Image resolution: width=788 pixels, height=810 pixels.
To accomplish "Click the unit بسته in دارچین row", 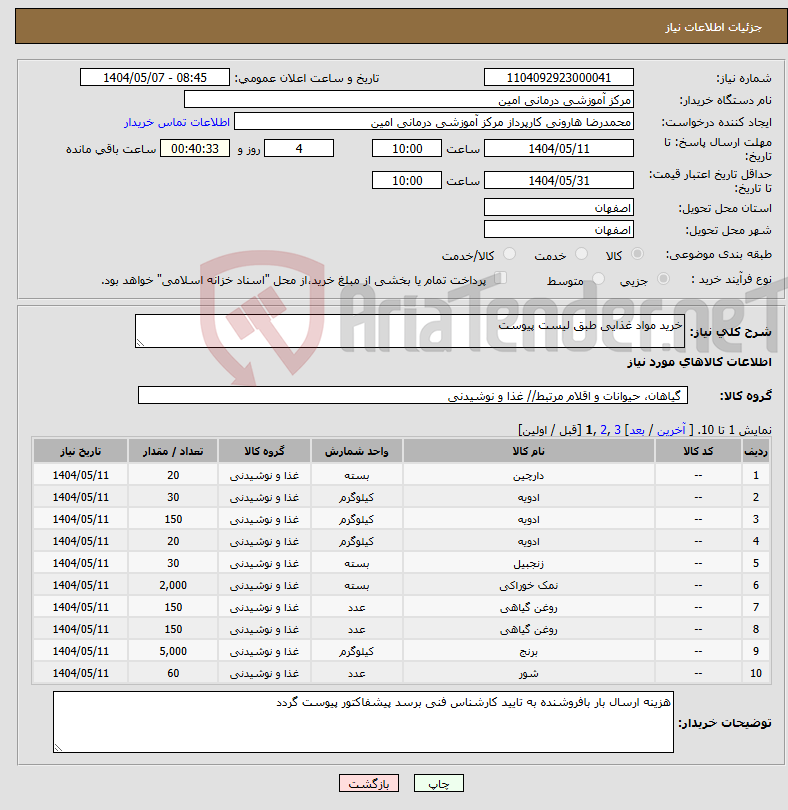I will tap(357, 475).
